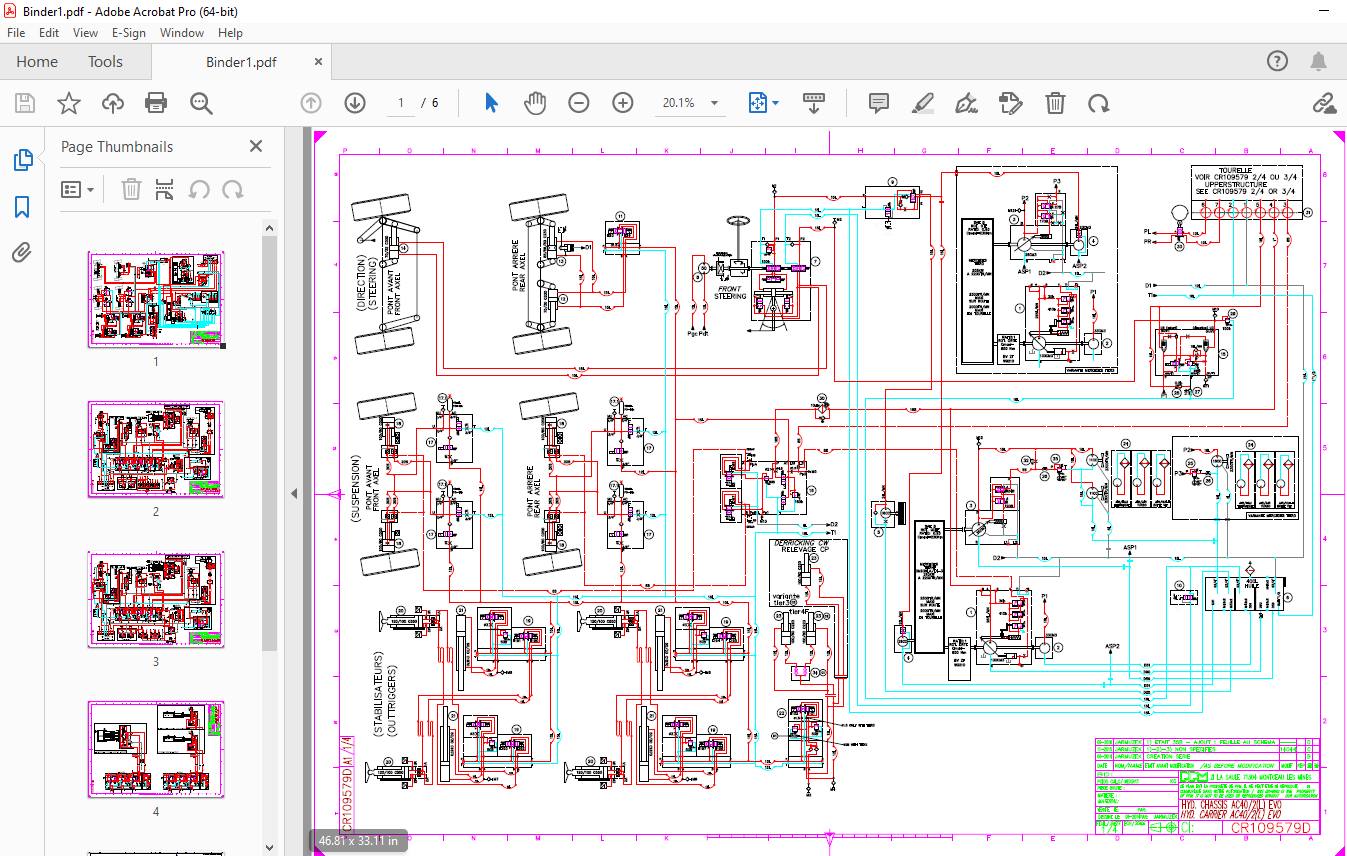Open the find text magnifier tool
1347x856 pixels.
(x=202, y=103)
